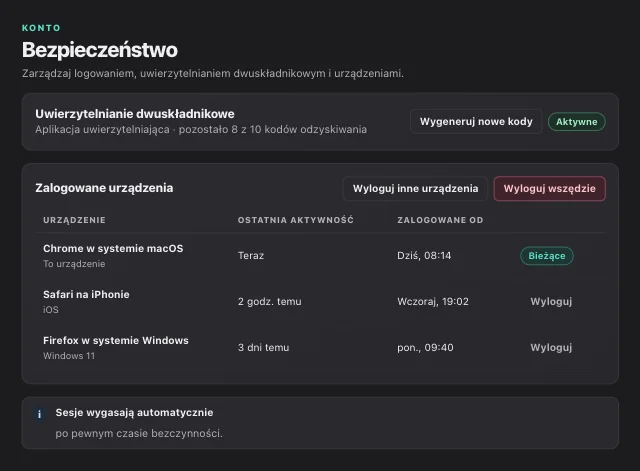Image resolution: width=640 pixels, height=471 pixels.
Task: Log out Safari na iPhonie session
Action: coord(551,302)
